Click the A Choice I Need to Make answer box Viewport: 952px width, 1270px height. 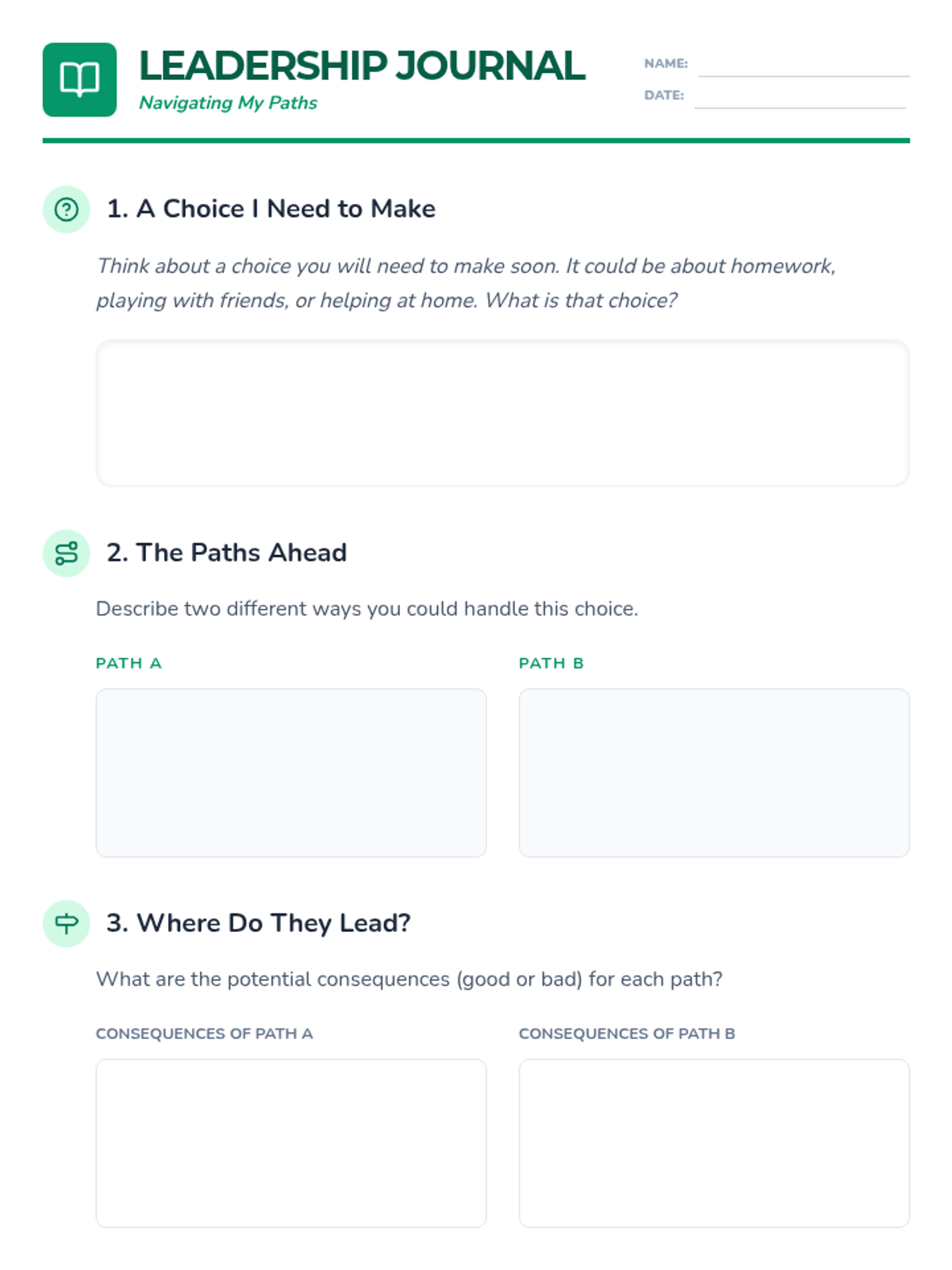[x=502, y=413]
